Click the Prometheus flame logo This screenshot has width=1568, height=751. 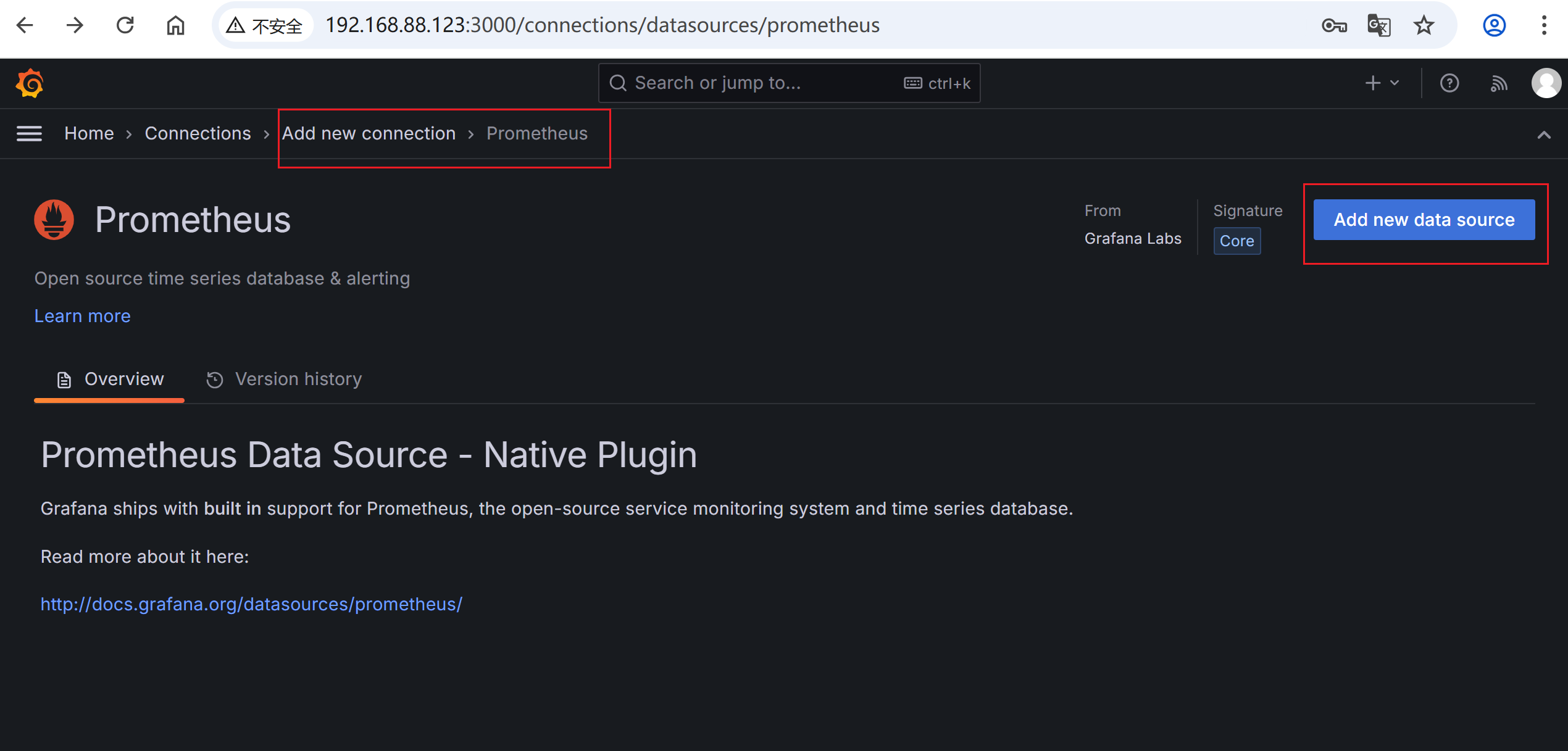[x=54, y=220]
